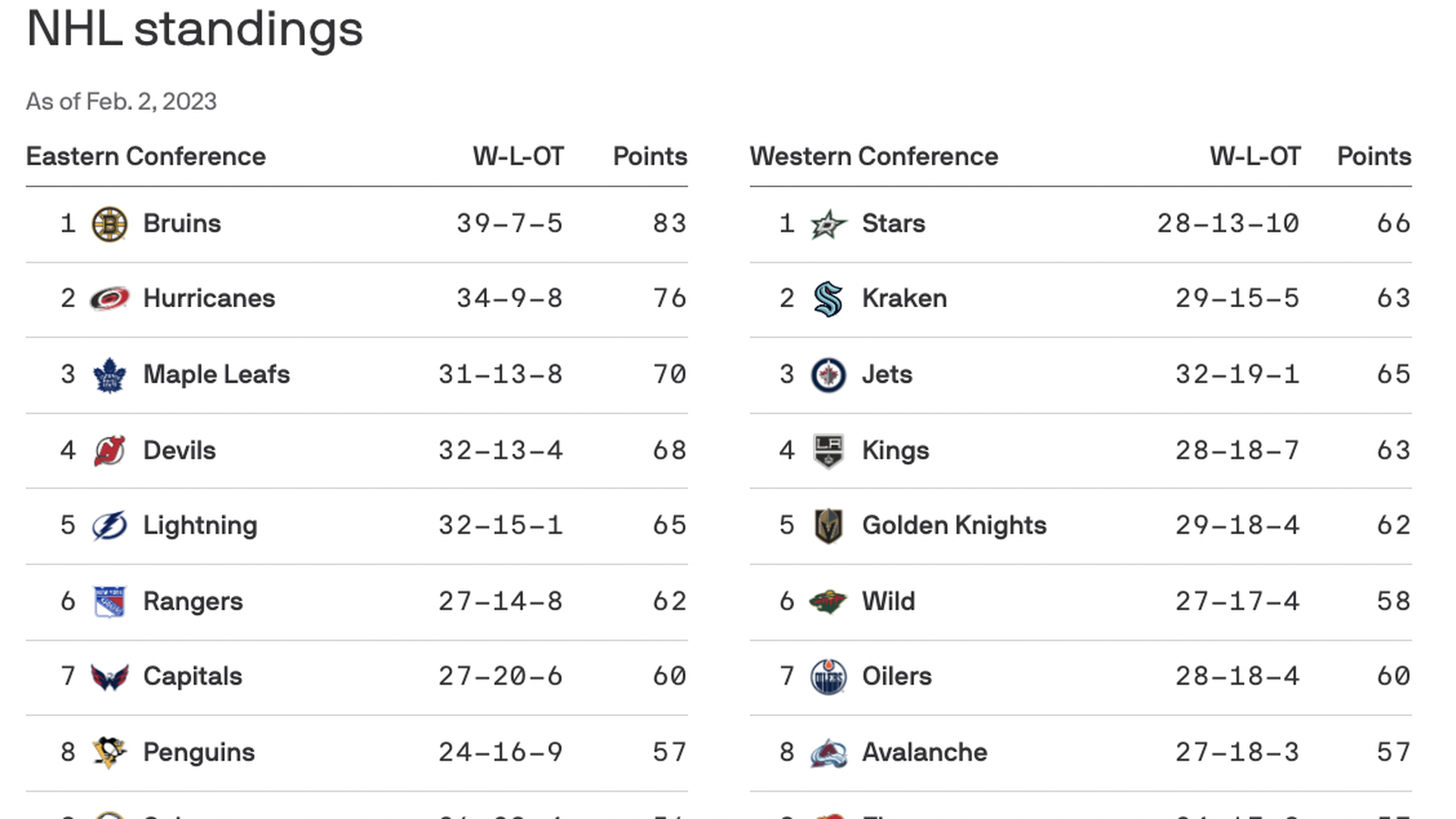Viewport: 1456px width, 819px height.
Task: Click the Rangers team name
Action: [193, 601]
